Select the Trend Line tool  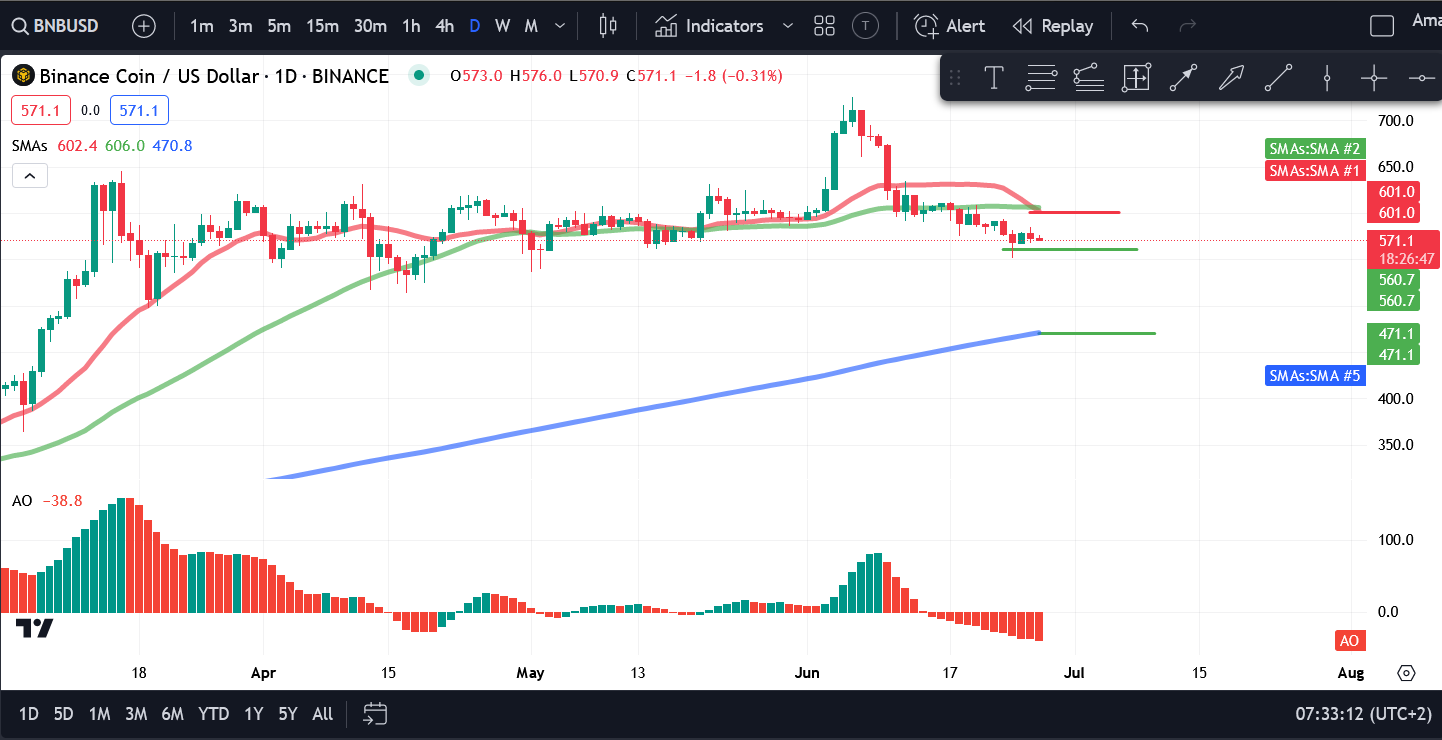pyautogui.click(x=1278, y=77)
